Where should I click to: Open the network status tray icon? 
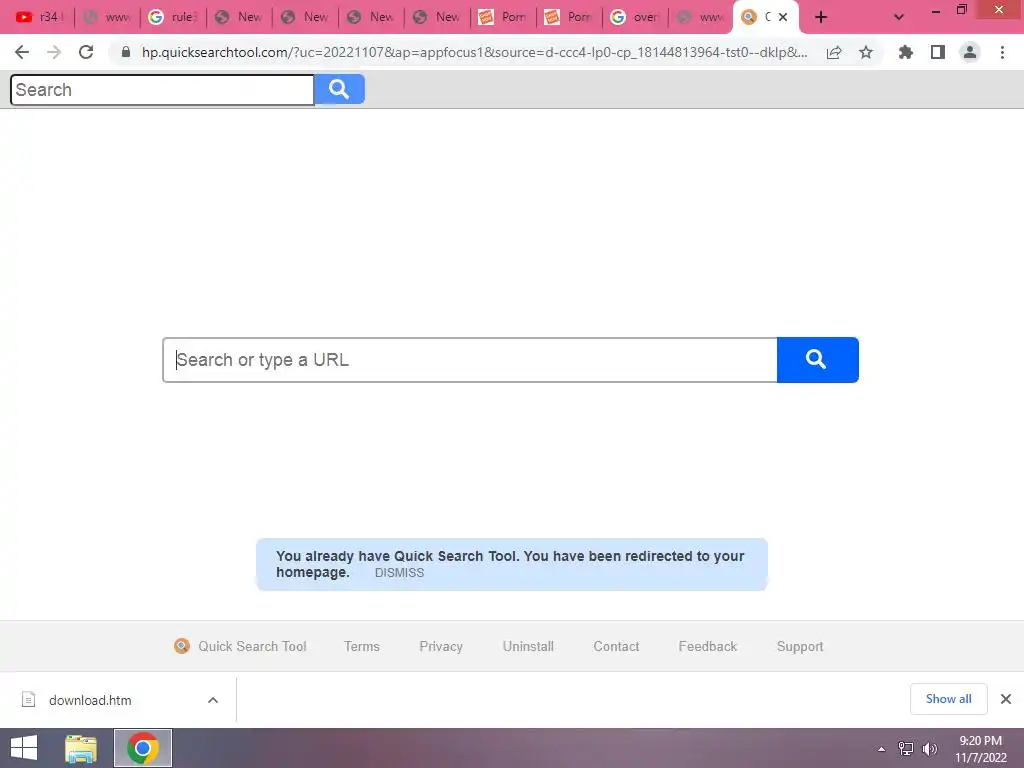click(905, 749)
